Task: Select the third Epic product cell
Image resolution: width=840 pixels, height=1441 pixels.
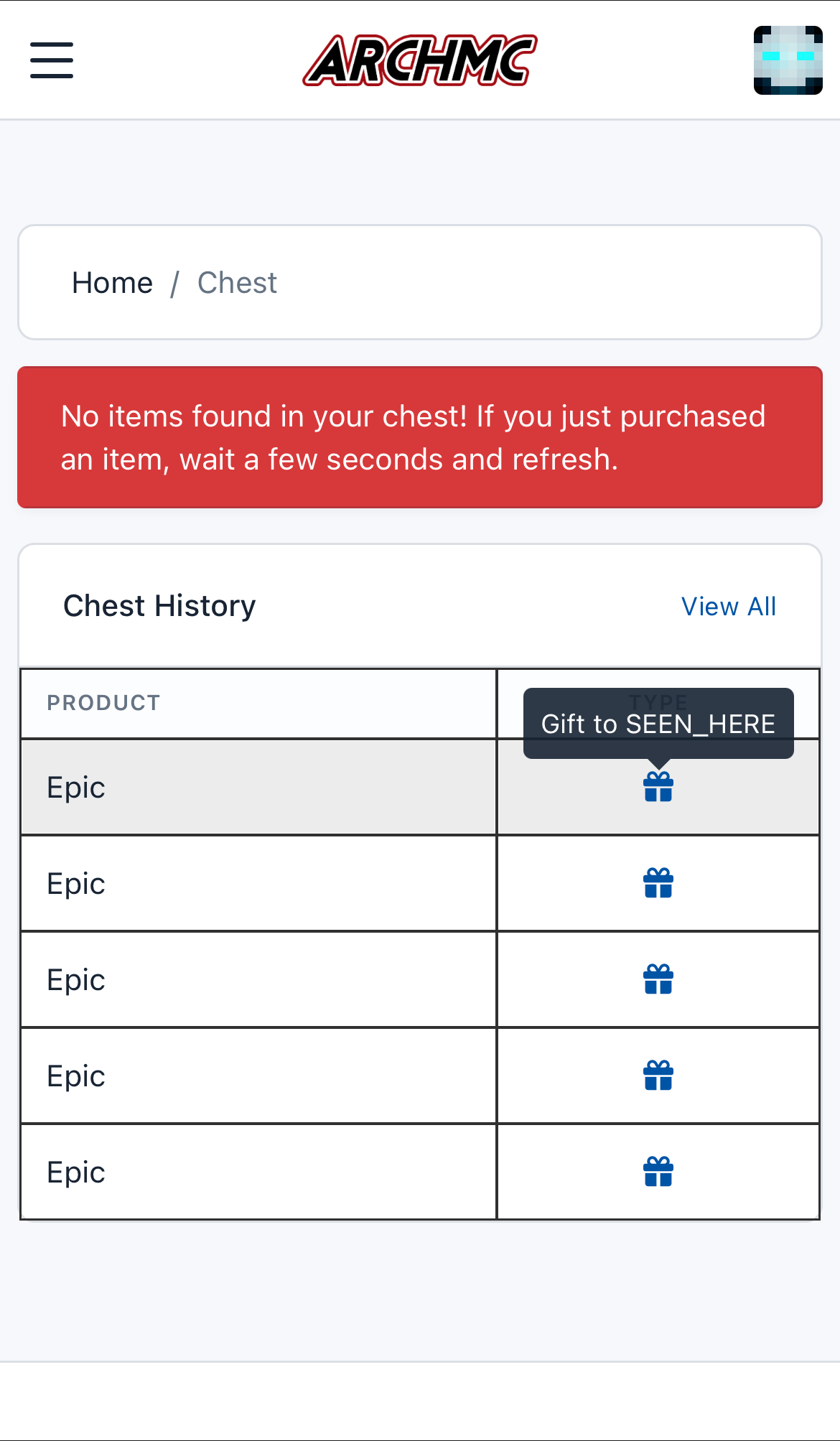Action: [258, 979]
